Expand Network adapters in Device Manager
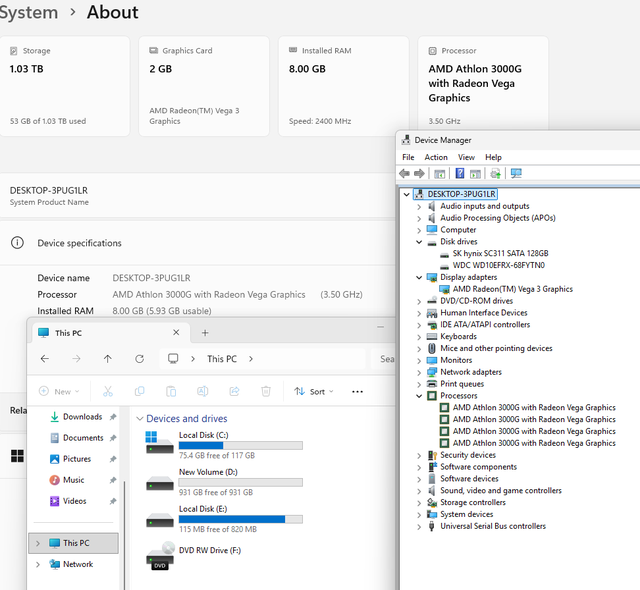Viewport: 640px width, 590px height. (x=419, y=372)
